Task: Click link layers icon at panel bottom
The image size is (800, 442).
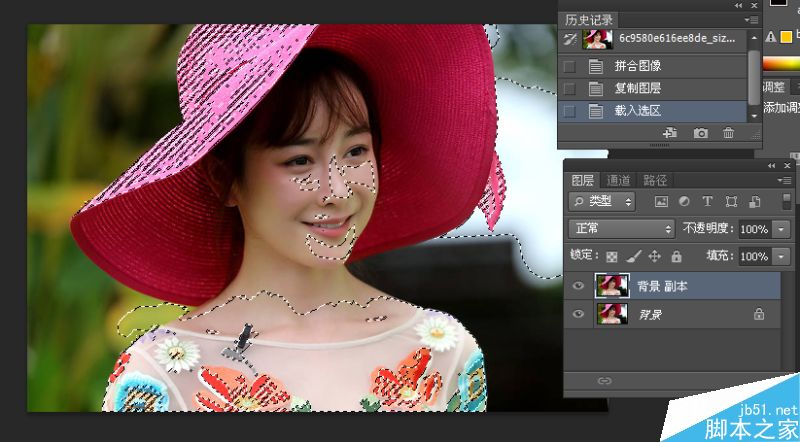Action: tap(605, 381)
